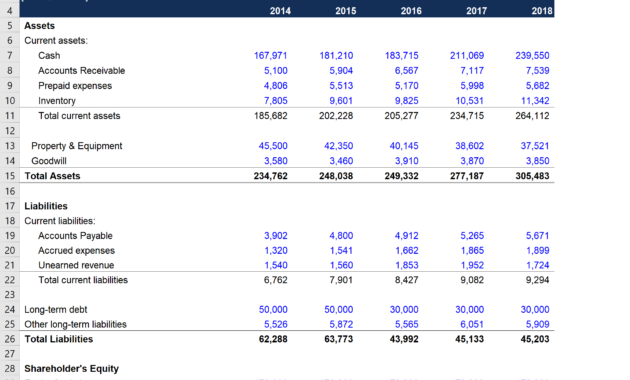
Task: Select Total Liabilities value 62,288
Action: pos(273,339)
